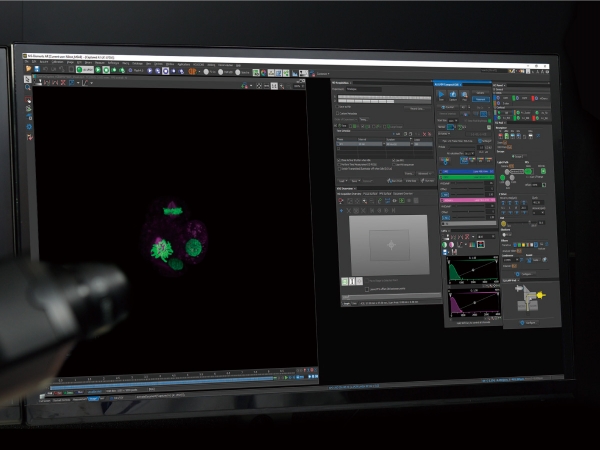Click the green histogram graph in LUTs

tap(473, 271)
